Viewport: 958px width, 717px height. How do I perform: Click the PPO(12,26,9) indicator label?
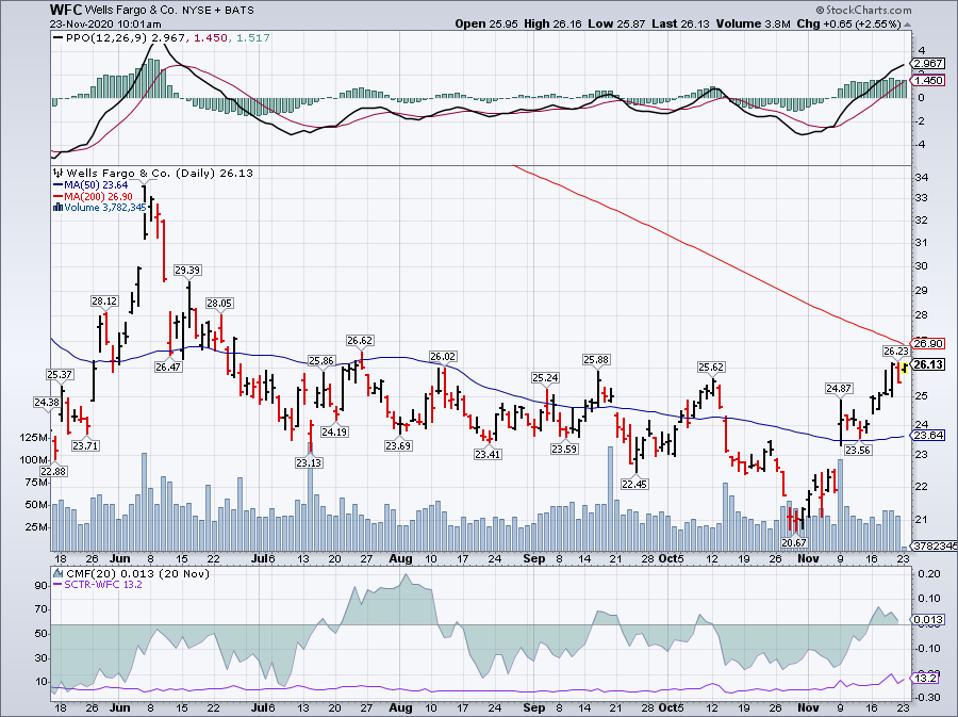(107, 38)
